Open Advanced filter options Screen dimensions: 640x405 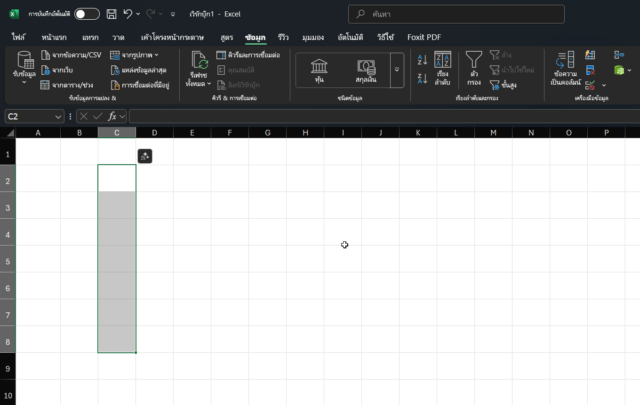pos(503,85)
